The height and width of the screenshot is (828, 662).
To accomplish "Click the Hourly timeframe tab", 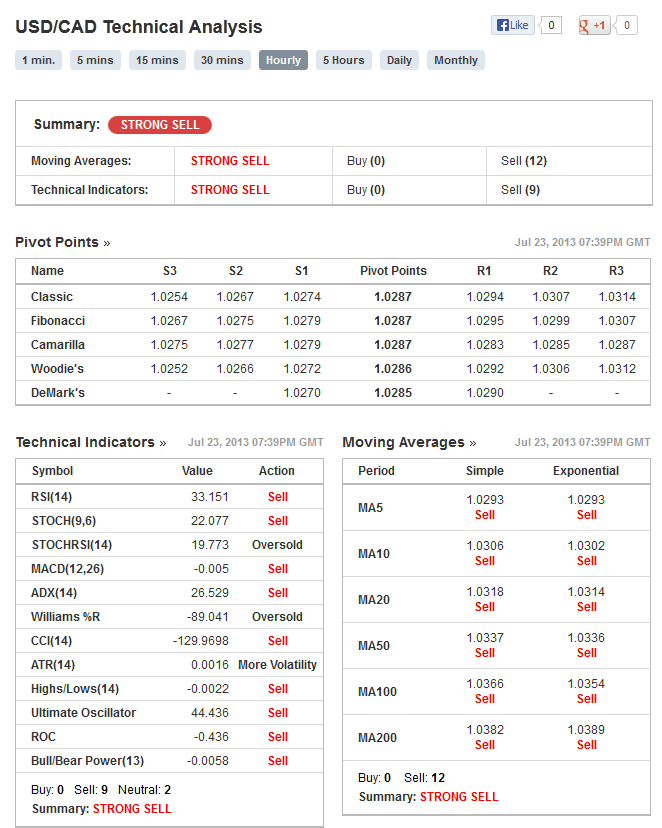I will click(283, 60).
